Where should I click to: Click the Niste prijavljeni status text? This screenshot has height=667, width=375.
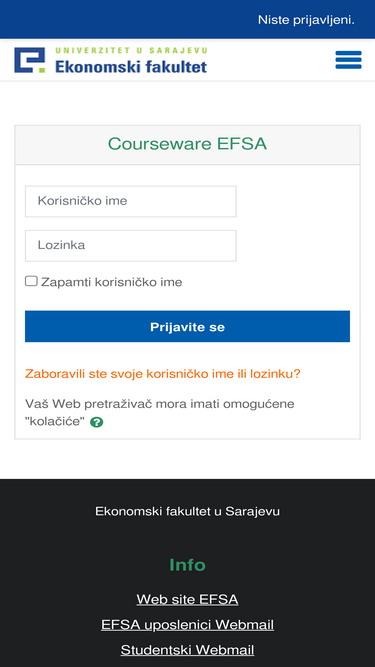[x=306, y=20]
